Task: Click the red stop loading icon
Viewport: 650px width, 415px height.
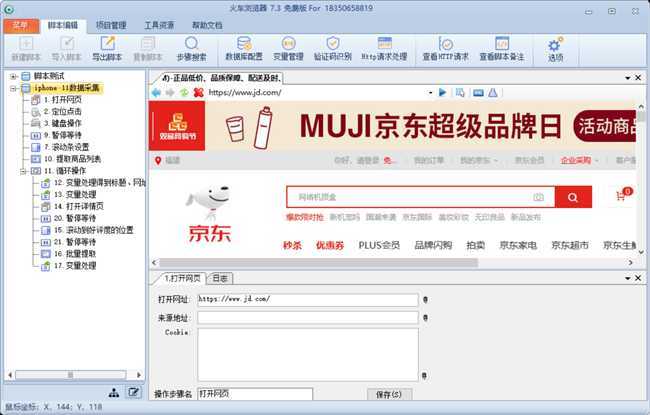Action: point(199,92)
